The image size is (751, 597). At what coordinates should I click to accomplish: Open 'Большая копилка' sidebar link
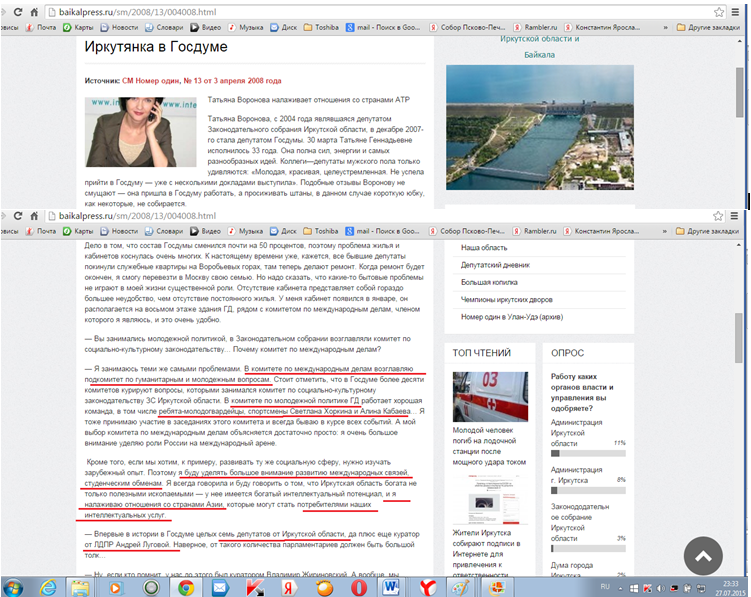[x=489, y=282]
